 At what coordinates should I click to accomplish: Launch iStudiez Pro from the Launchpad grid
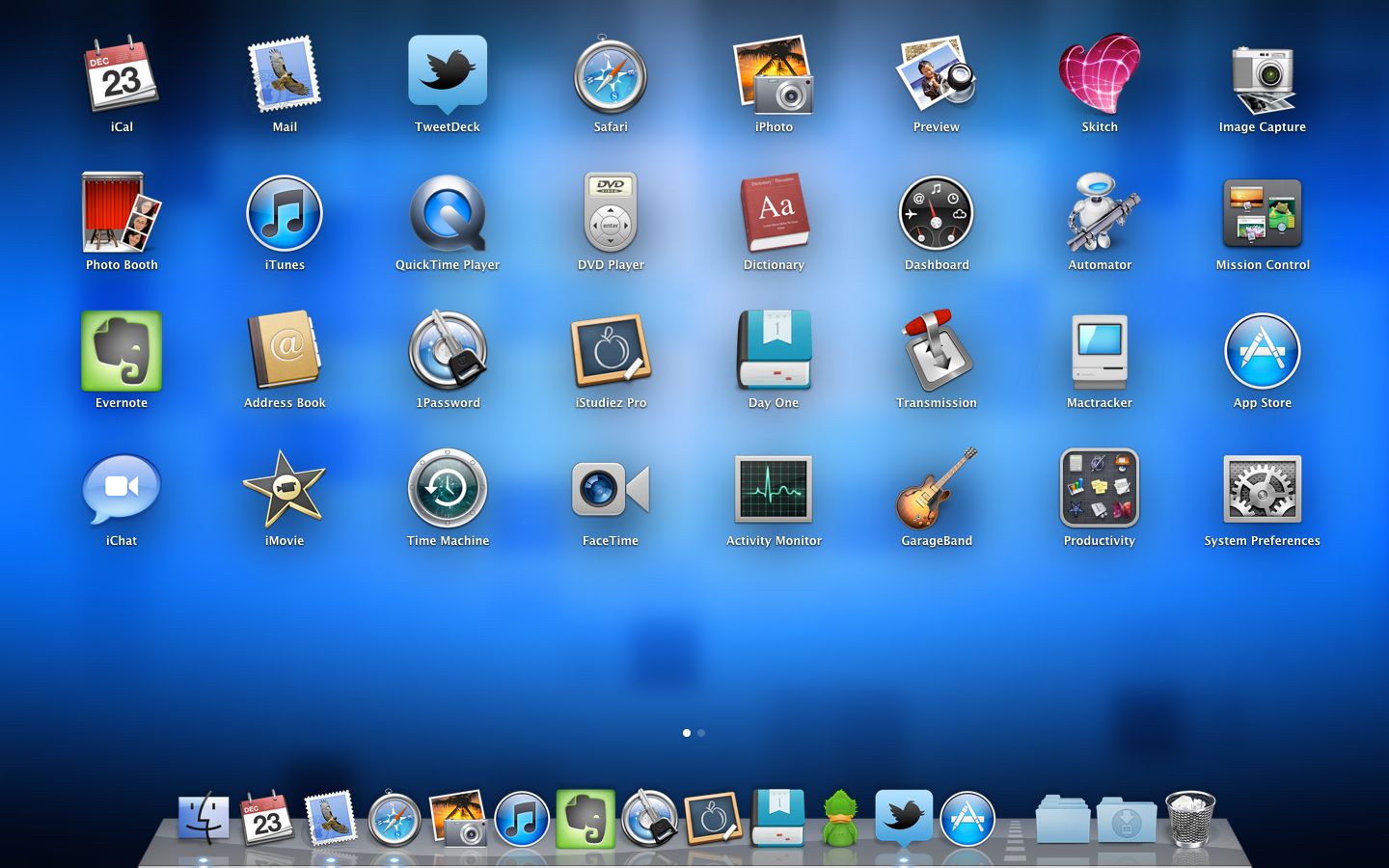[x=611, y=351]
